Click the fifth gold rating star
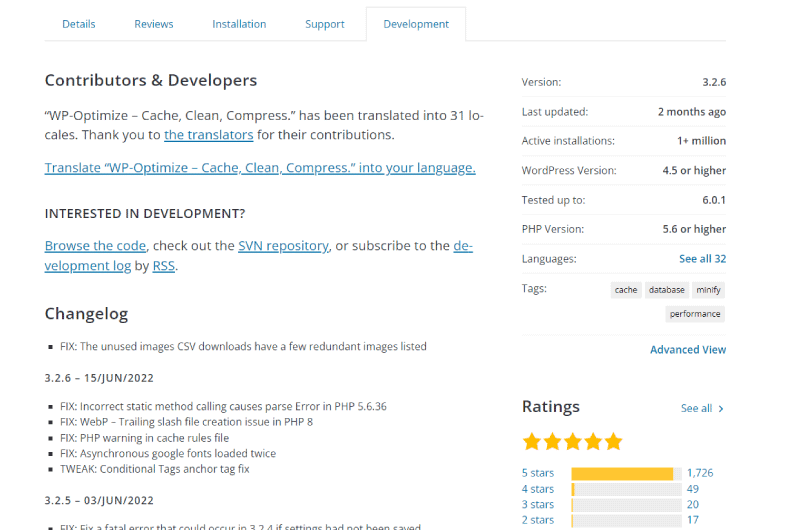800x530 pixels. tap(614, 441)
